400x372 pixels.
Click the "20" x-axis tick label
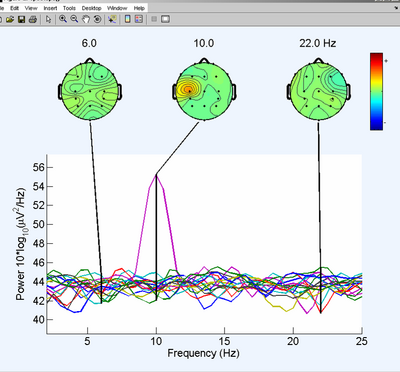tap(293, 341)
